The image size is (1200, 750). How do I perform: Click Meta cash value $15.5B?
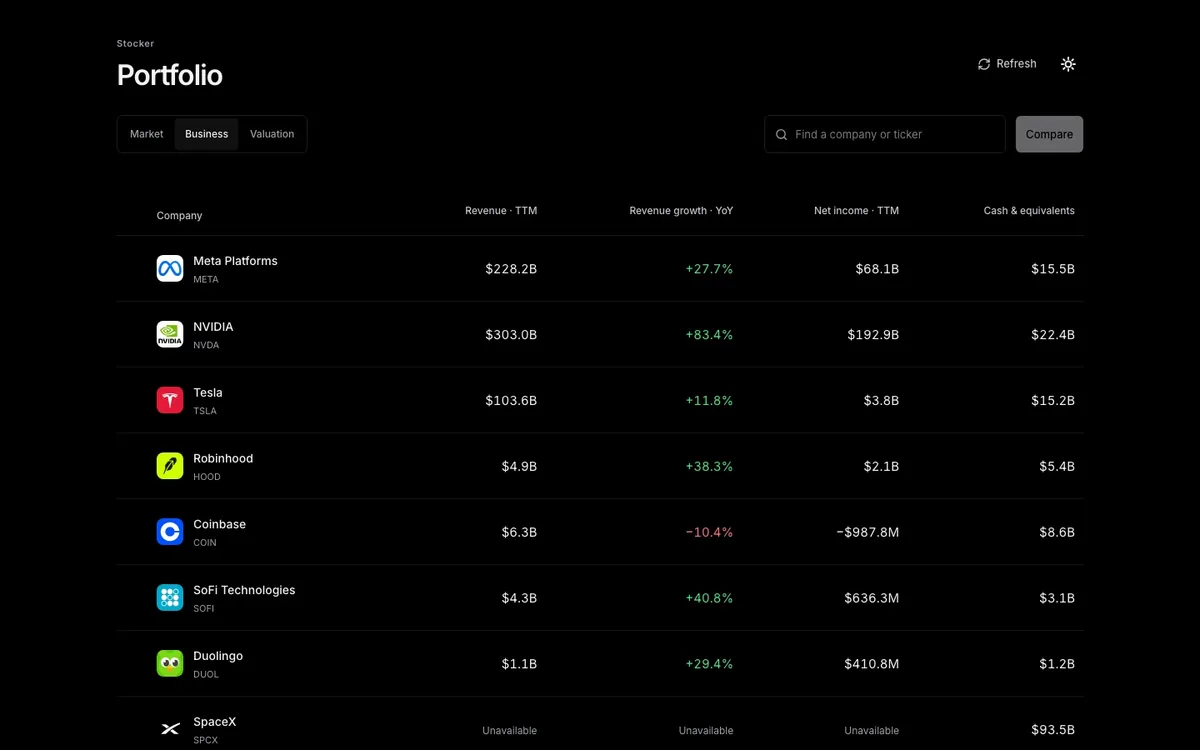(1053, 269)
